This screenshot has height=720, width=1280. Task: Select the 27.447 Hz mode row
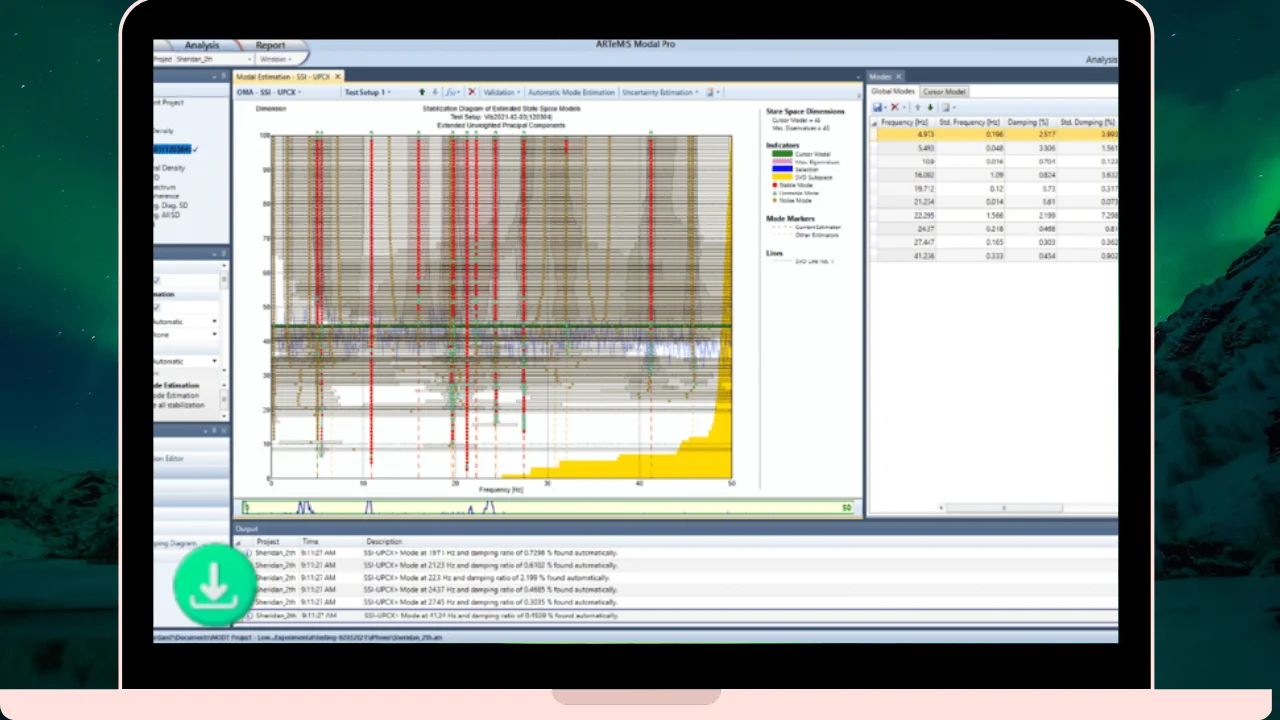pos(994,242)
